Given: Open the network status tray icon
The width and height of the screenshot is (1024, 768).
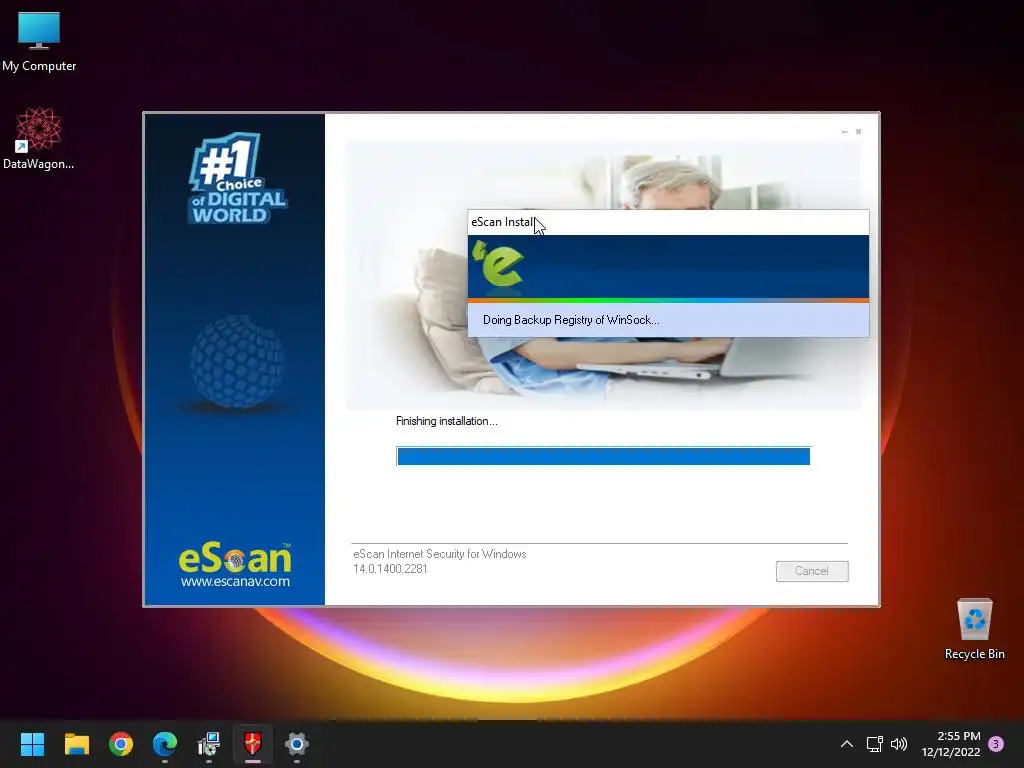Looking at the screenshot, I should coord(874,744).
